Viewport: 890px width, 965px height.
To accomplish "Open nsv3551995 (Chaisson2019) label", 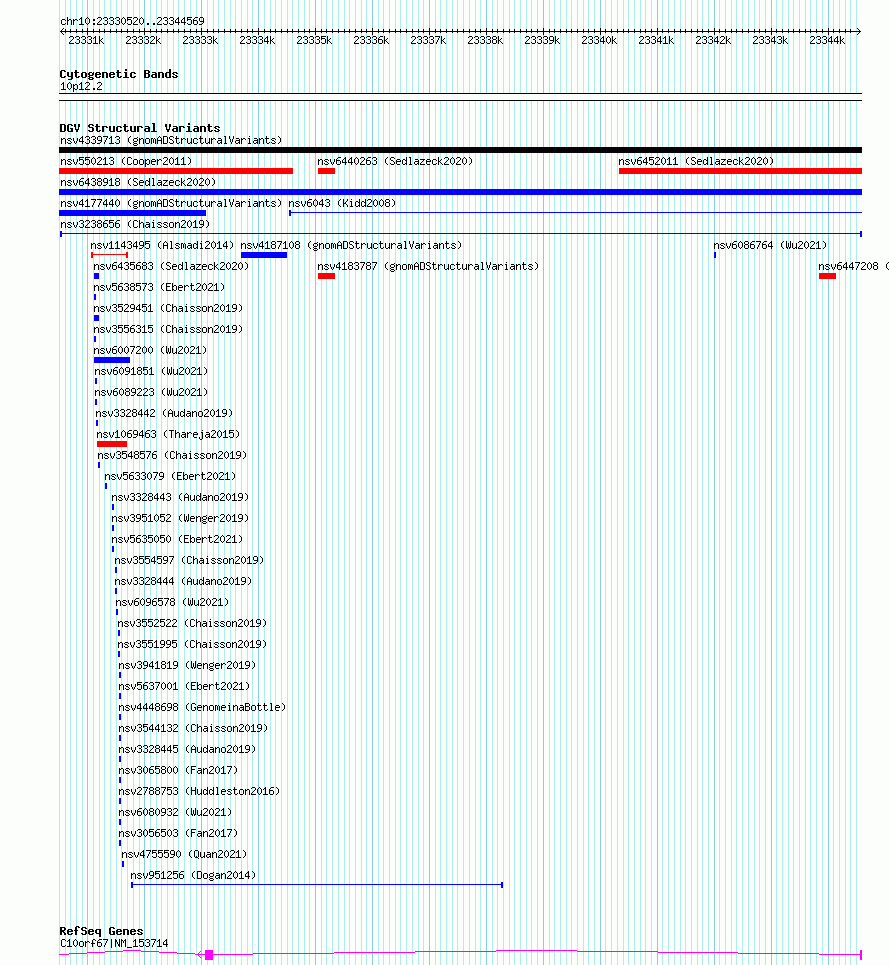I will (x=192, y=644).
